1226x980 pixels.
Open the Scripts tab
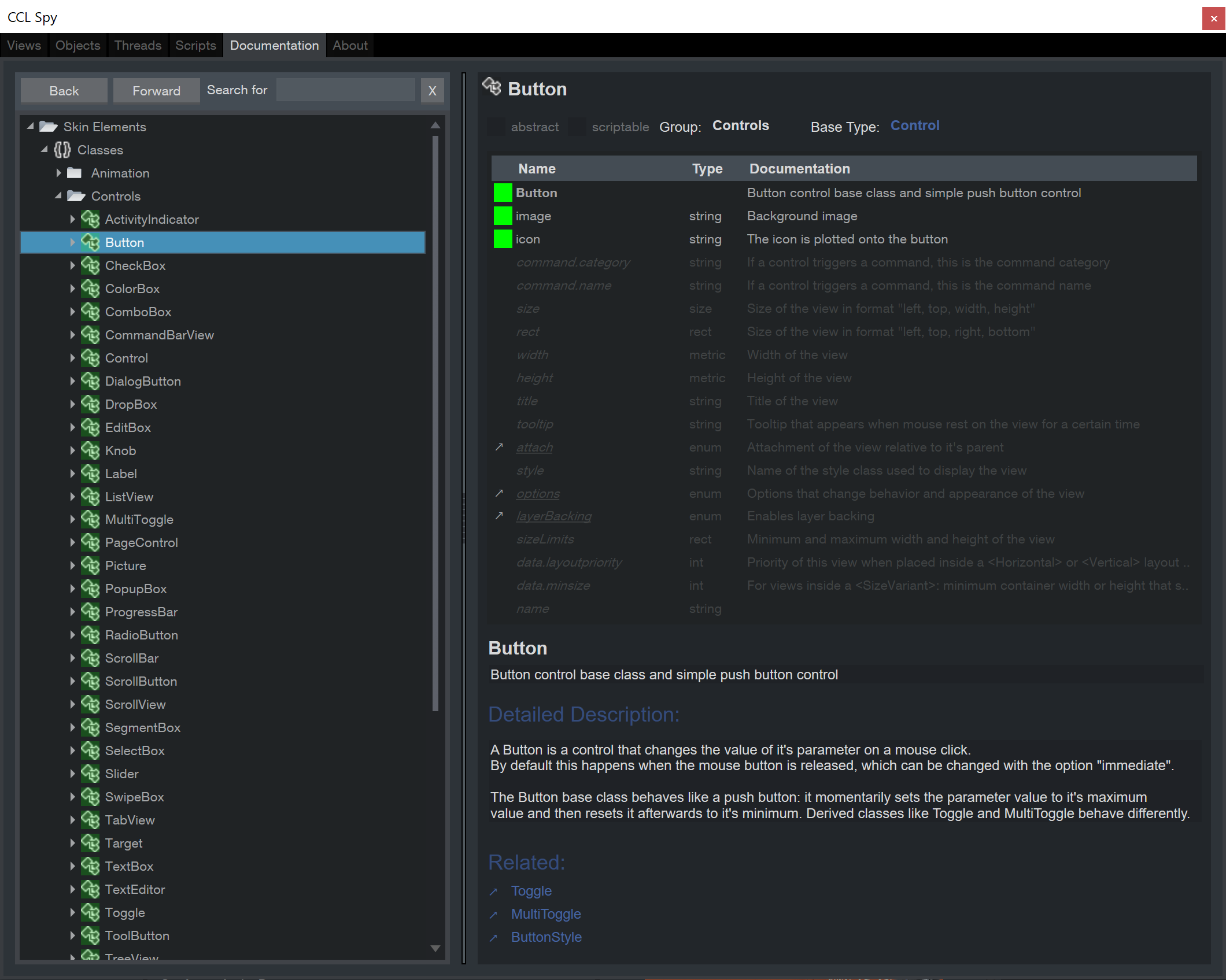pos(195,45)
